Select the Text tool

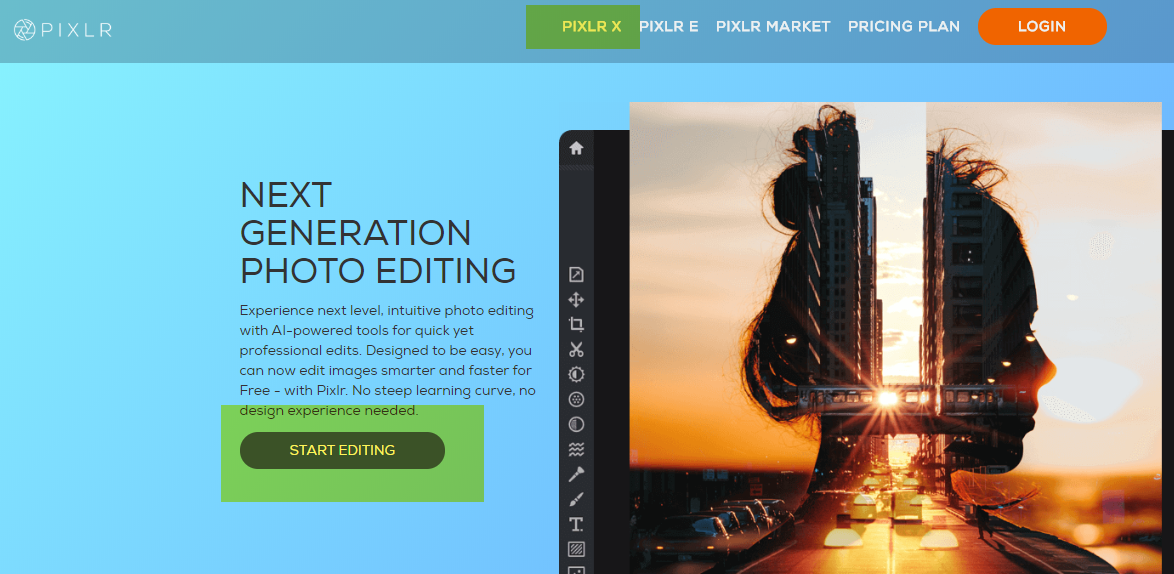tap(576, 524)
